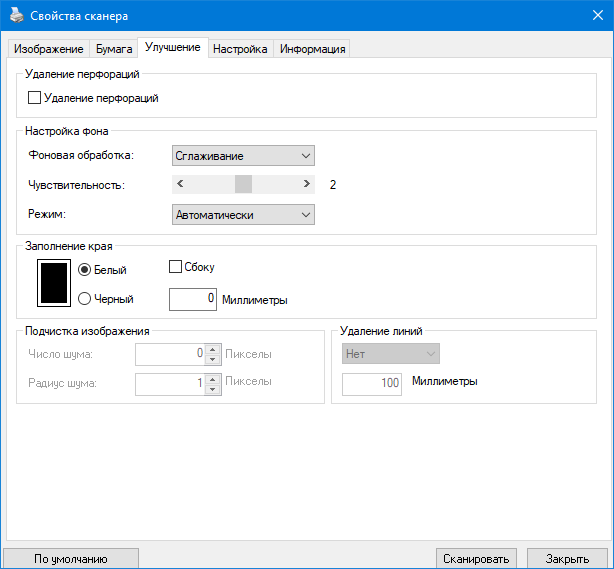Click the right arrow of Чувствительность slider
614x569 pixels.
coord(307,184)
